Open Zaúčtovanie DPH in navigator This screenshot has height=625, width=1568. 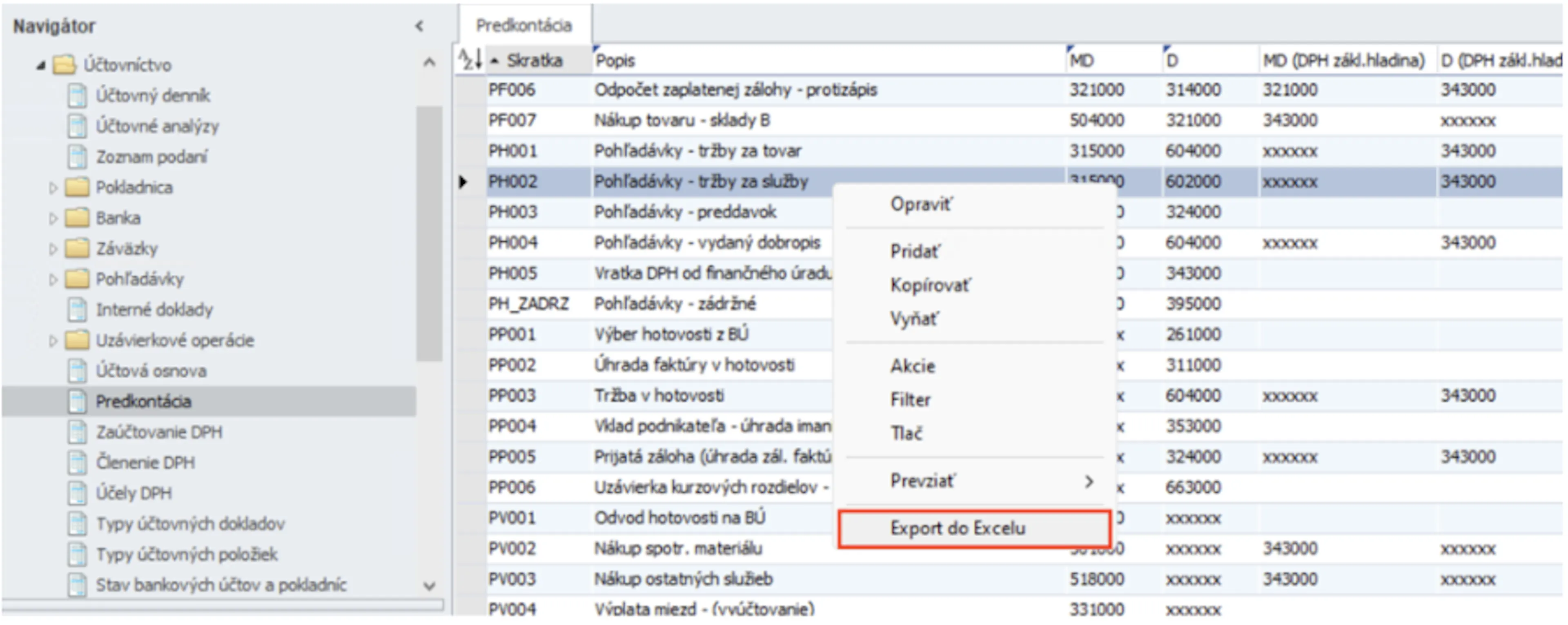click(x=159, y=432)
